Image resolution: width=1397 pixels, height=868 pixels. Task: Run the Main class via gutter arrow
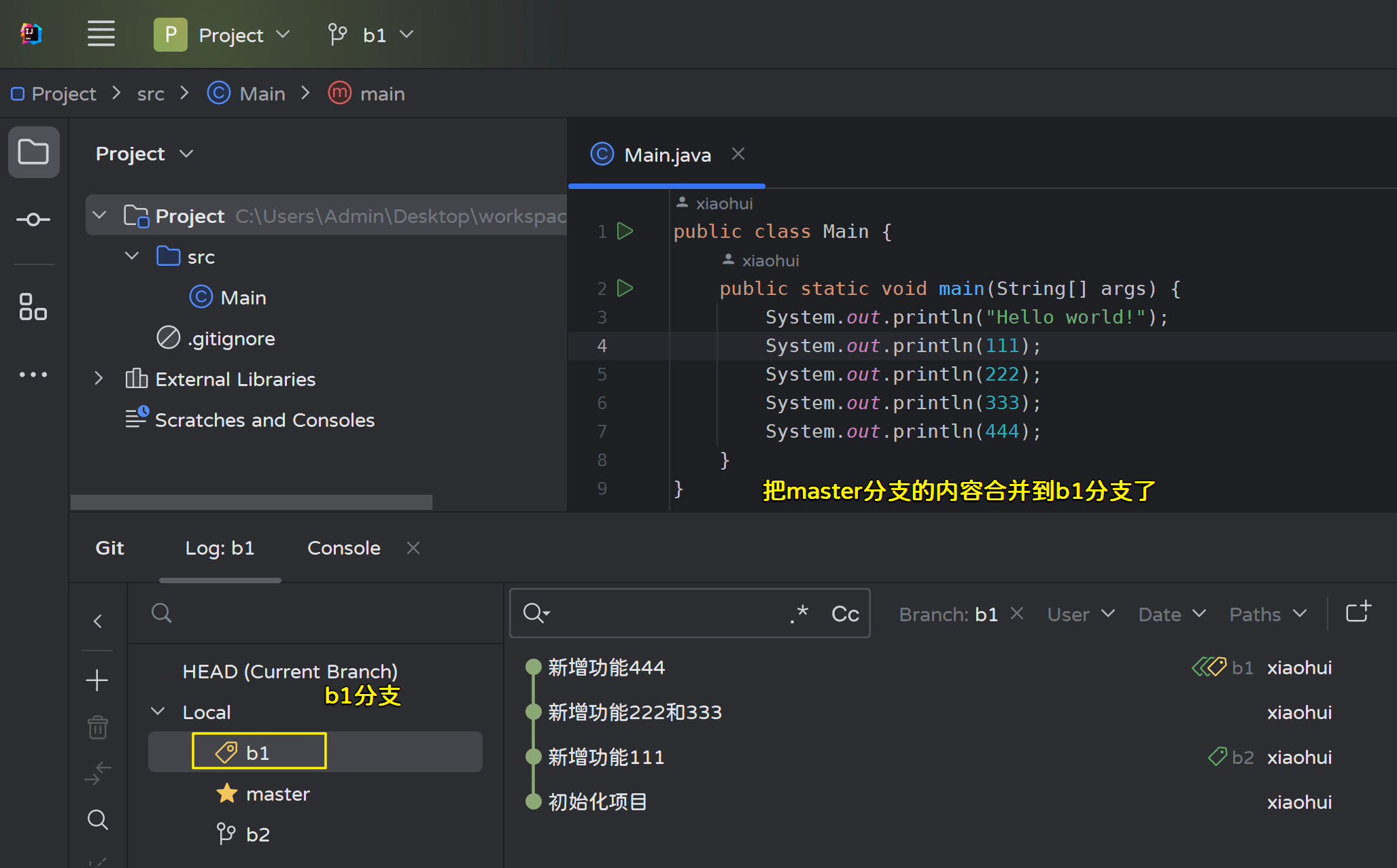click(x=625, y=231)
